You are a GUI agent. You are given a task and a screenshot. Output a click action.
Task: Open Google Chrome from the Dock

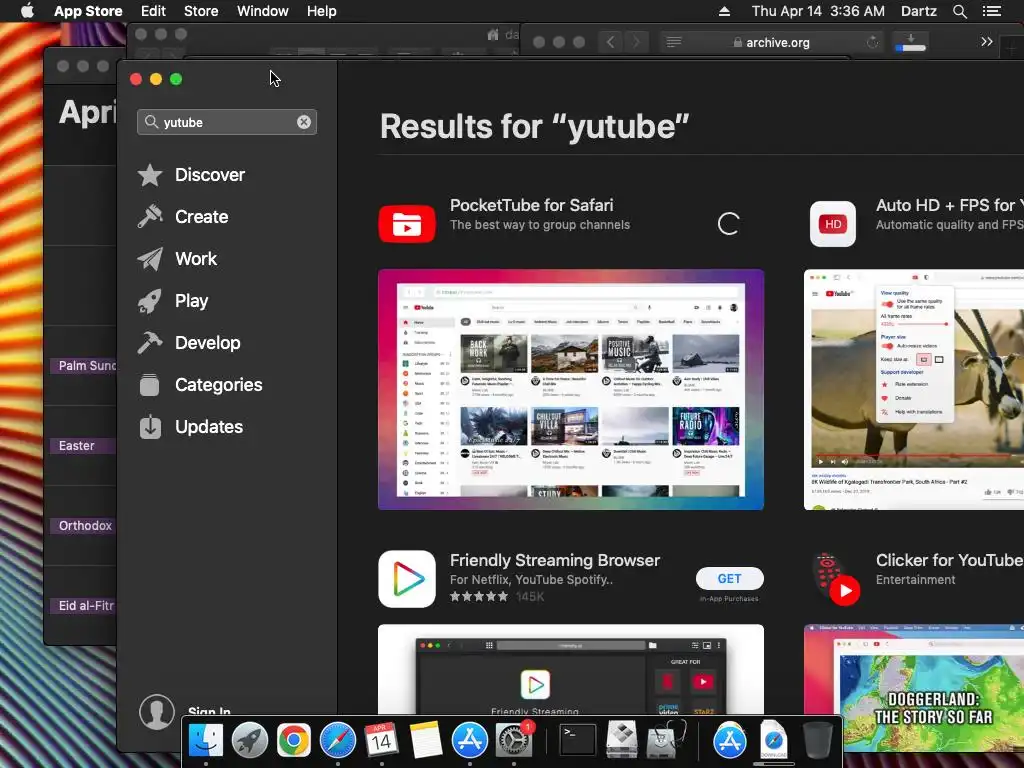(293, 741)
